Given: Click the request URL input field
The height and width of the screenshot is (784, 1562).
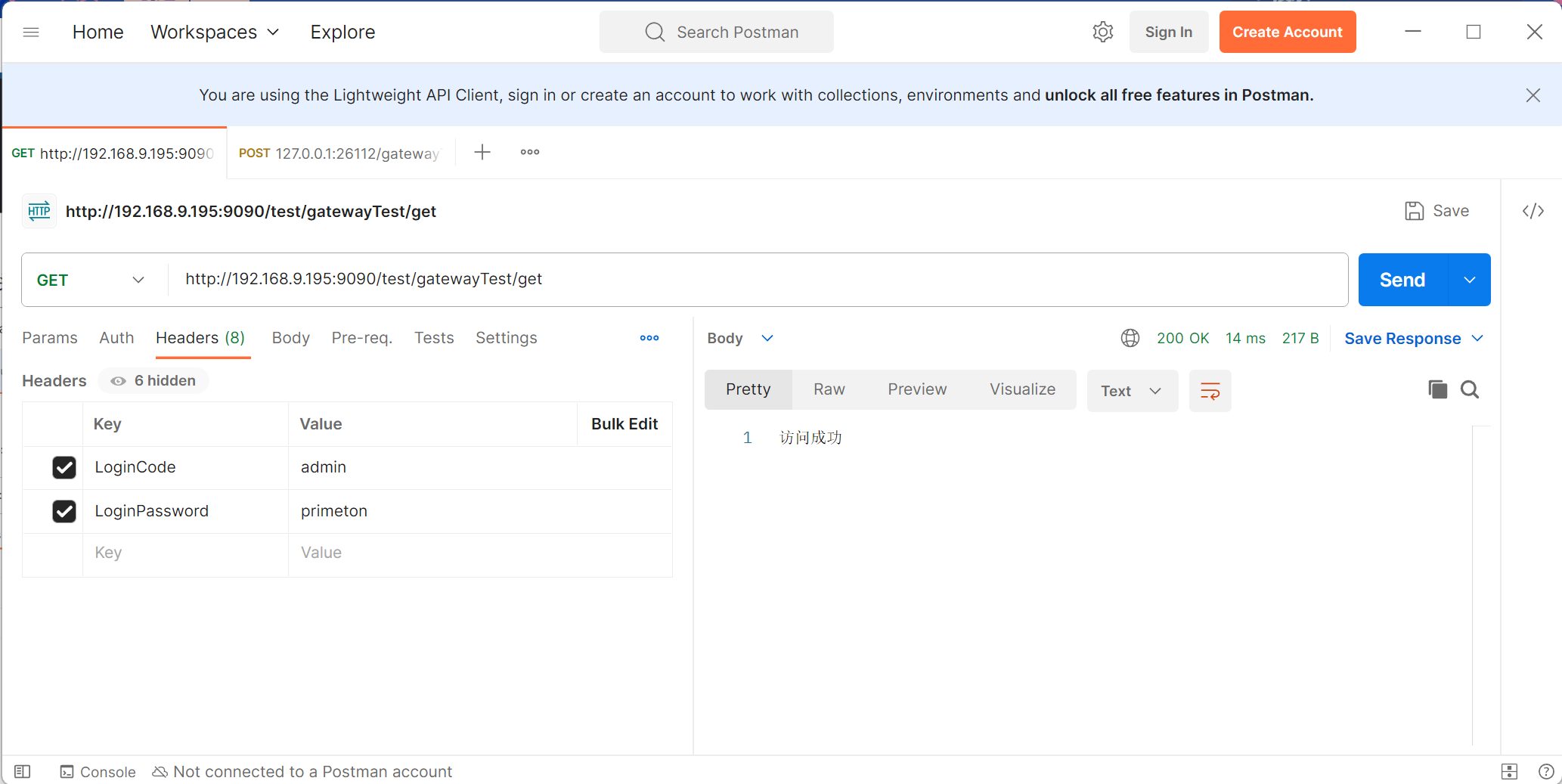Looking at the screenshot, I should (x=756, y=280).
